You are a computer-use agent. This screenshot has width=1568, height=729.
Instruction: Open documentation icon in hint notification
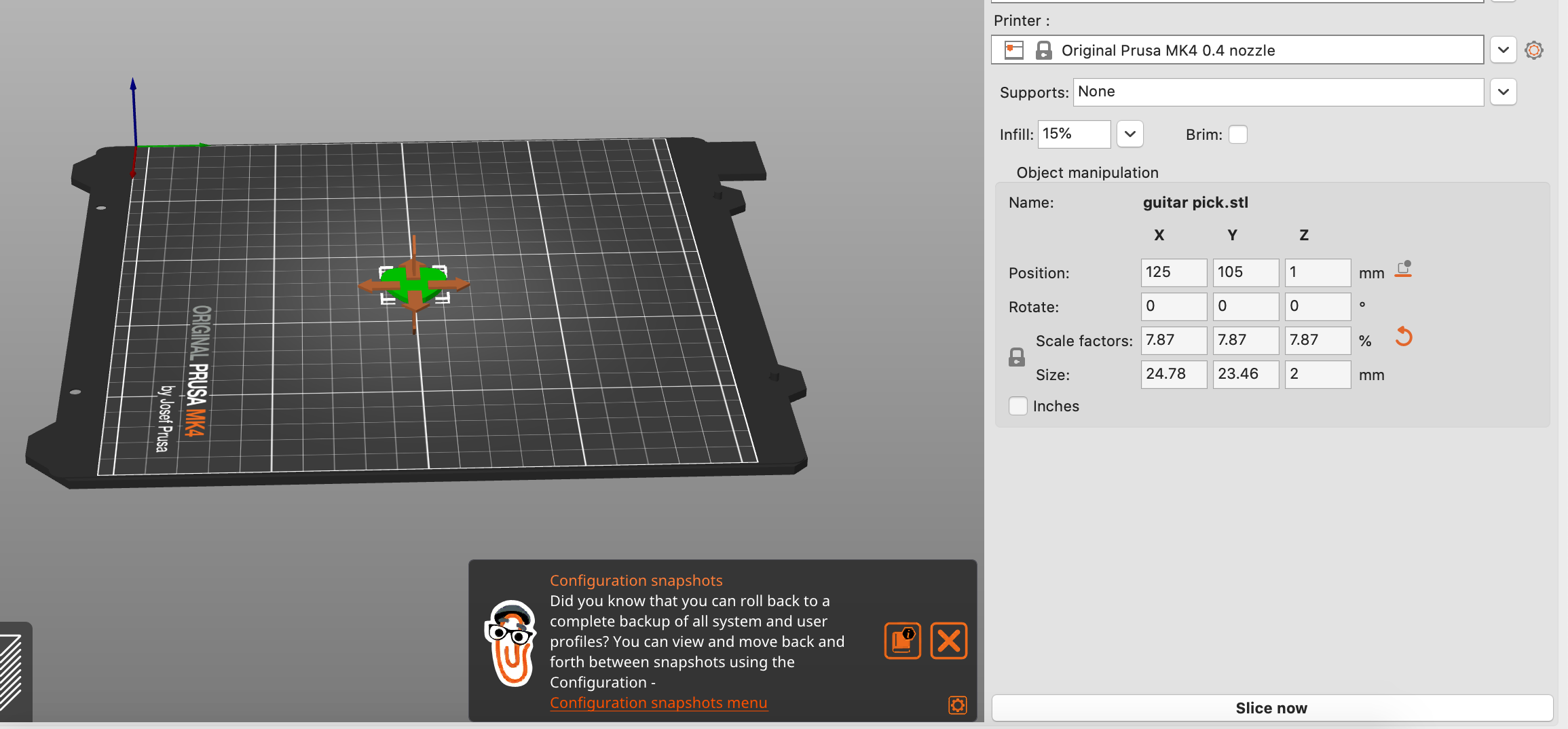click(x=903, y=641)
